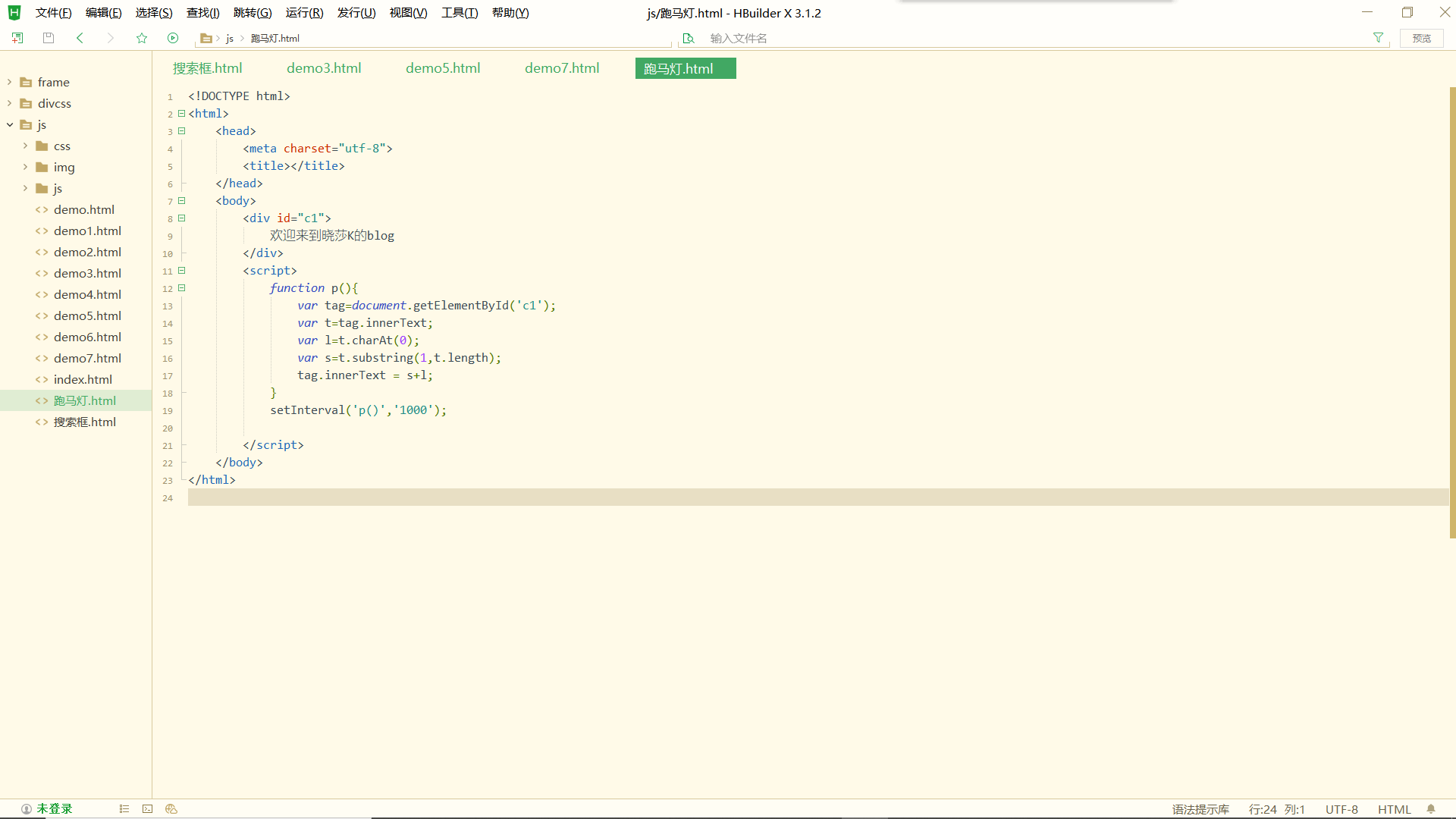Click the HBuilder logo icon

coord(14,13)
